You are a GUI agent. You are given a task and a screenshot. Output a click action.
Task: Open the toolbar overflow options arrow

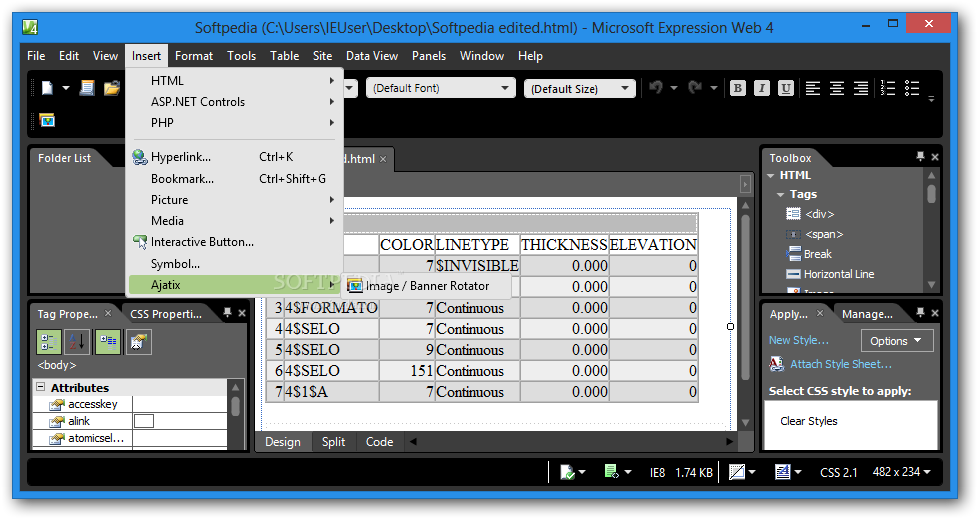coord(931,99)
